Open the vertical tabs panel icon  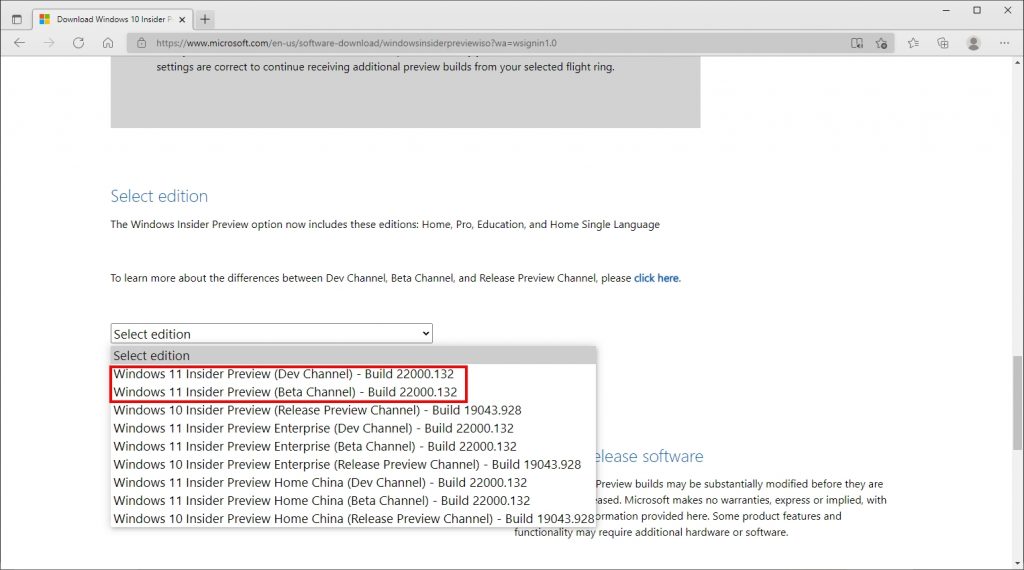[x=17, y=19]
